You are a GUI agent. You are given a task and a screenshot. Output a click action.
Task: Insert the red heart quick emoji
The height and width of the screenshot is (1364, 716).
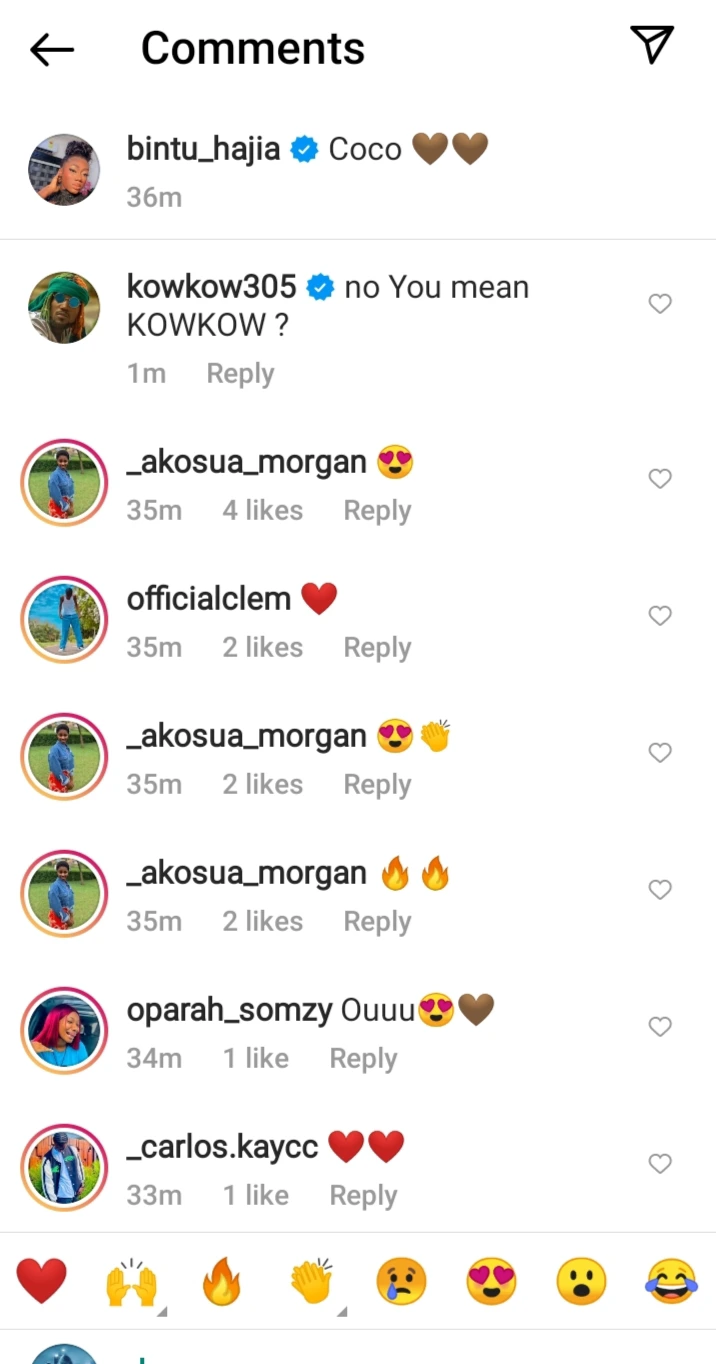pos(42,1282)
